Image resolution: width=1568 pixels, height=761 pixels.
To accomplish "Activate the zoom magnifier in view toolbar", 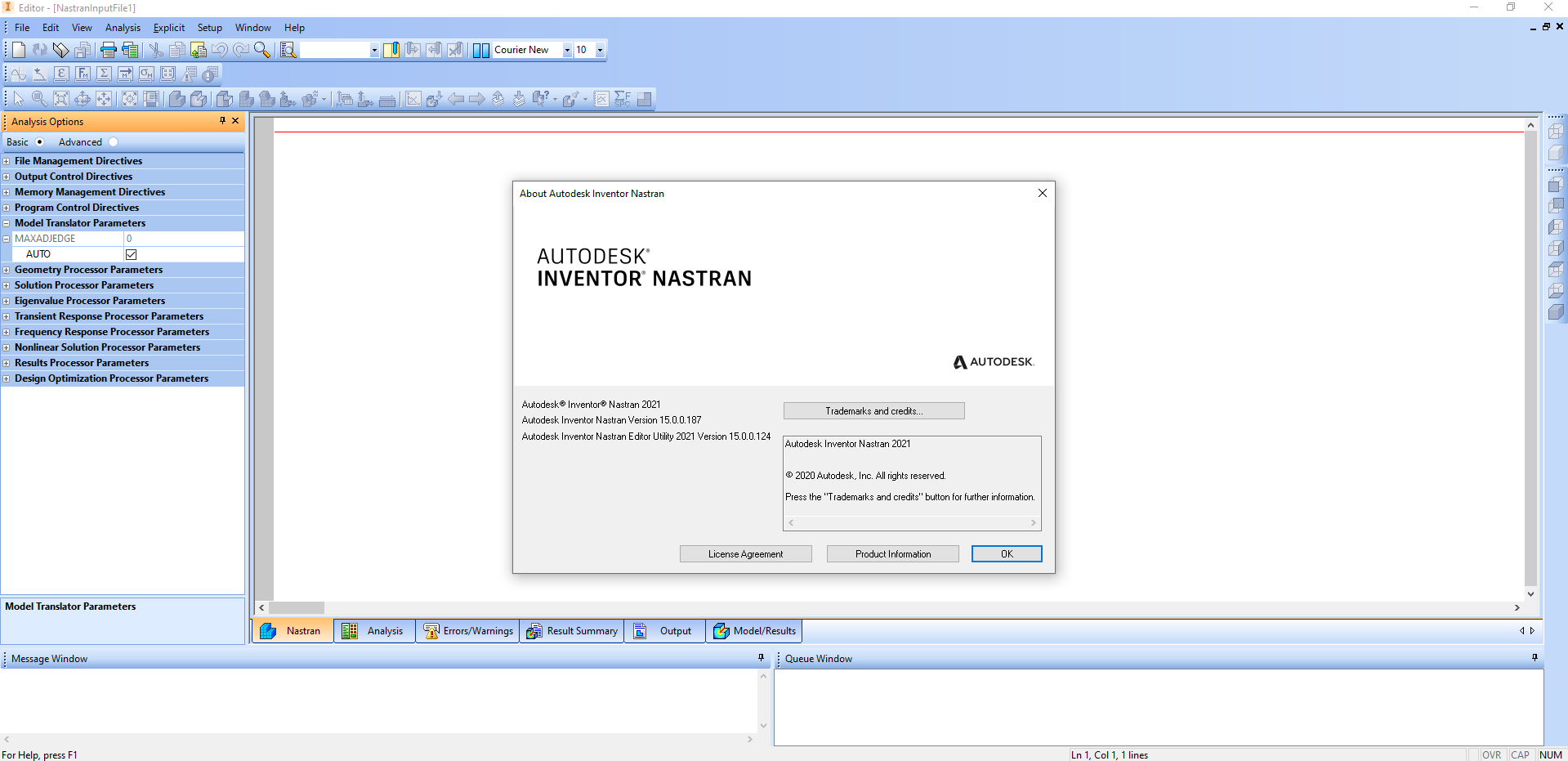I will (39, 99).
